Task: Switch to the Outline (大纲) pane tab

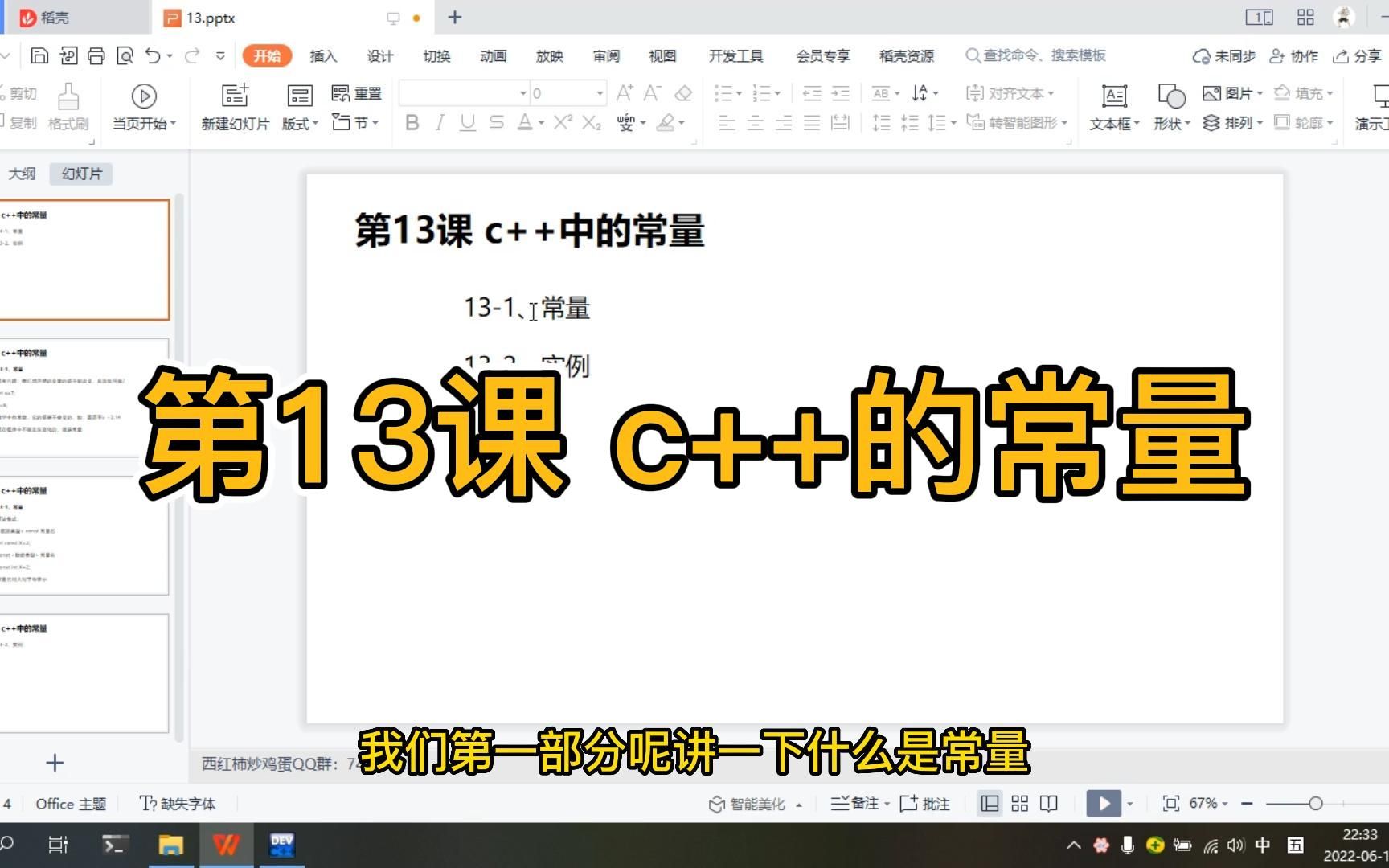Action: [22, 174]
